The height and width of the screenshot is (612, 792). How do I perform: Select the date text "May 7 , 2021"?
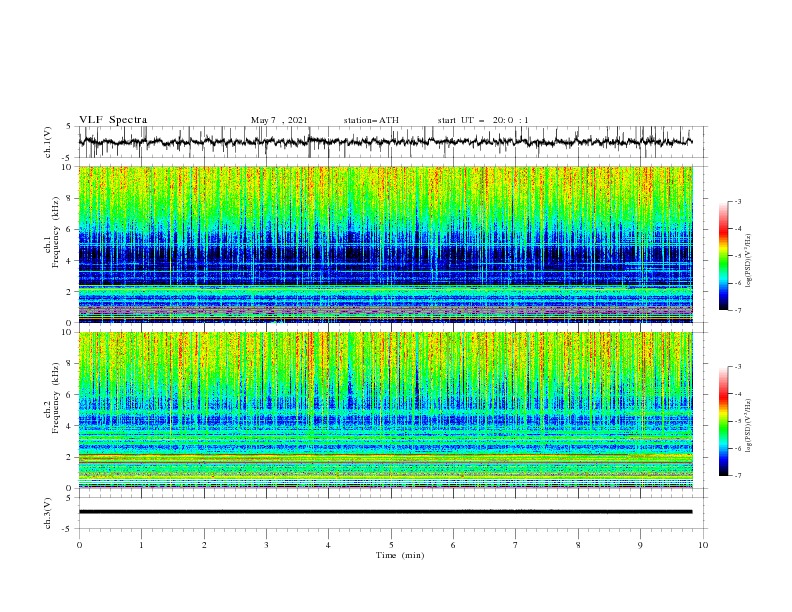279,120
